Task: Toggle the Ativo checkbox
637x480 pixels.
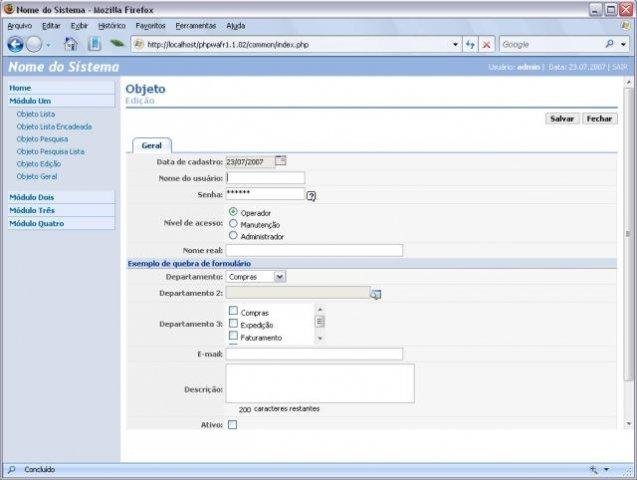Action: coord(232,425)
